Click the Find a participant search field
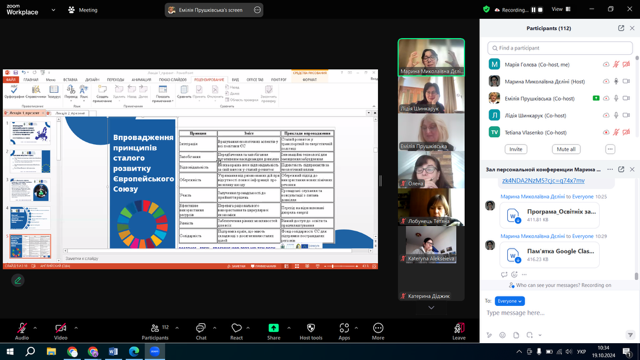The height and width of the screenshot is (360, 640). coord(560,48)
